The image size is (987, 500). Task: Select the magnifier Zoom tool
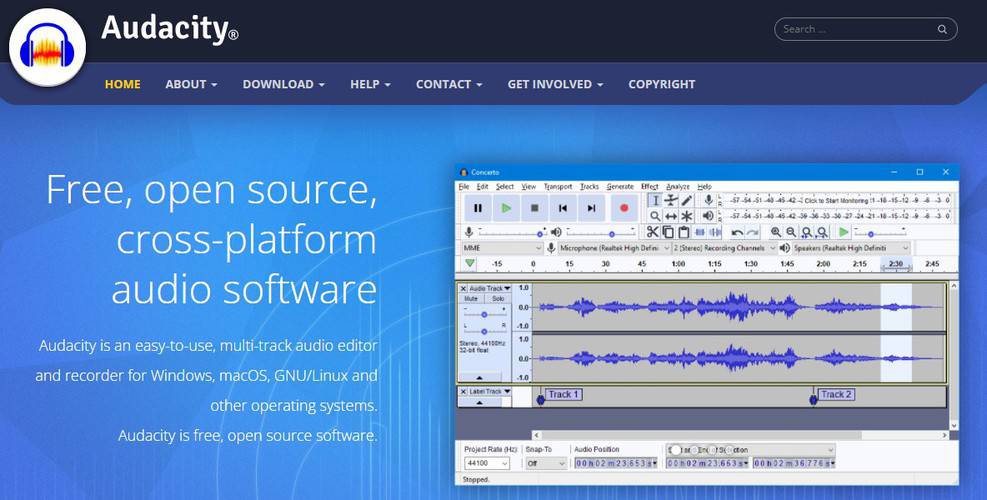coord(655,216)
